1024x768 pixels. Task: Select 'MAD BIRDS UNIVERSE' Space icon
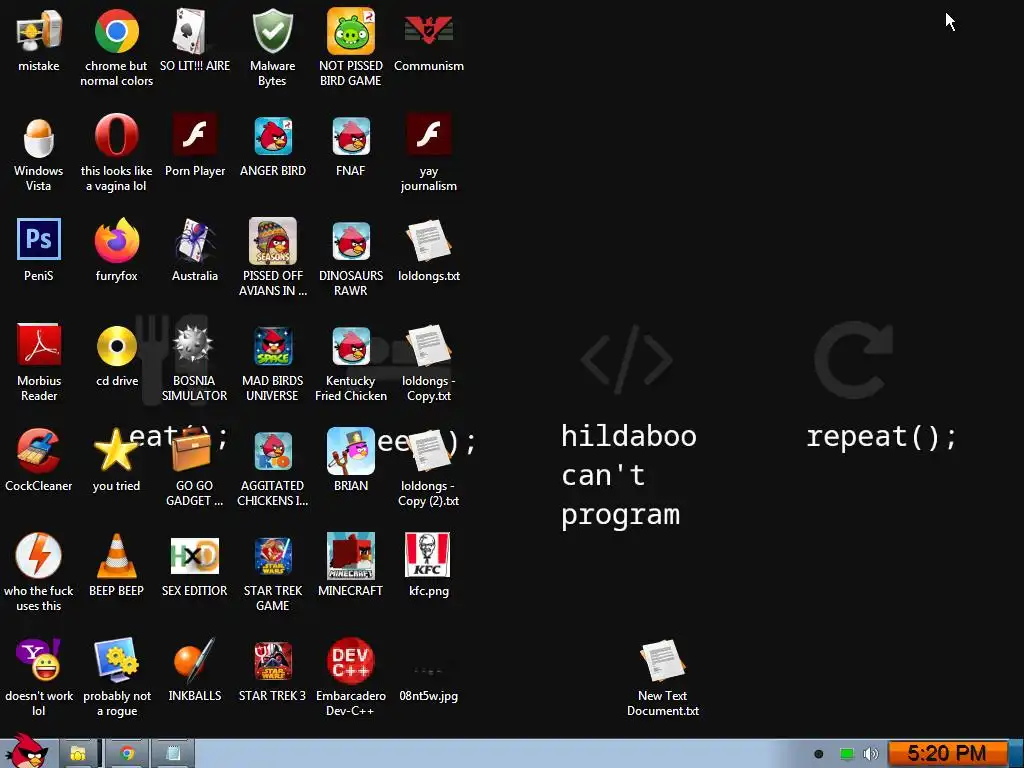coord(272,345)
